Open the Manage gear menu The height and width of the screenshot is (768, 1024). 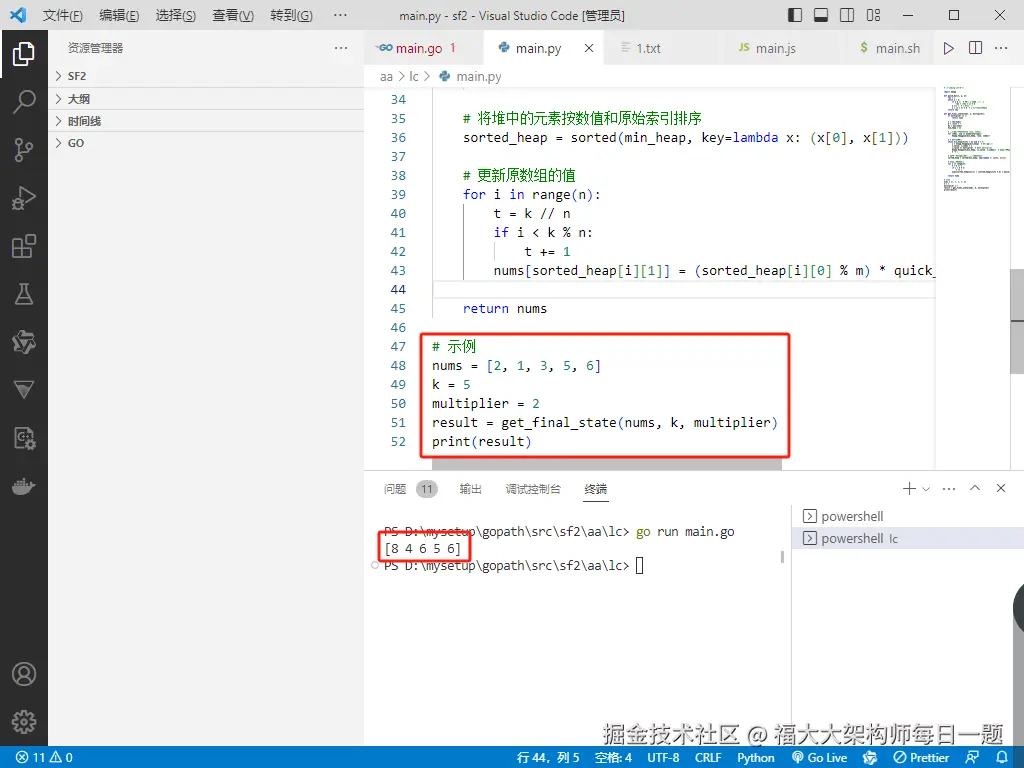[x=24, y=722]
